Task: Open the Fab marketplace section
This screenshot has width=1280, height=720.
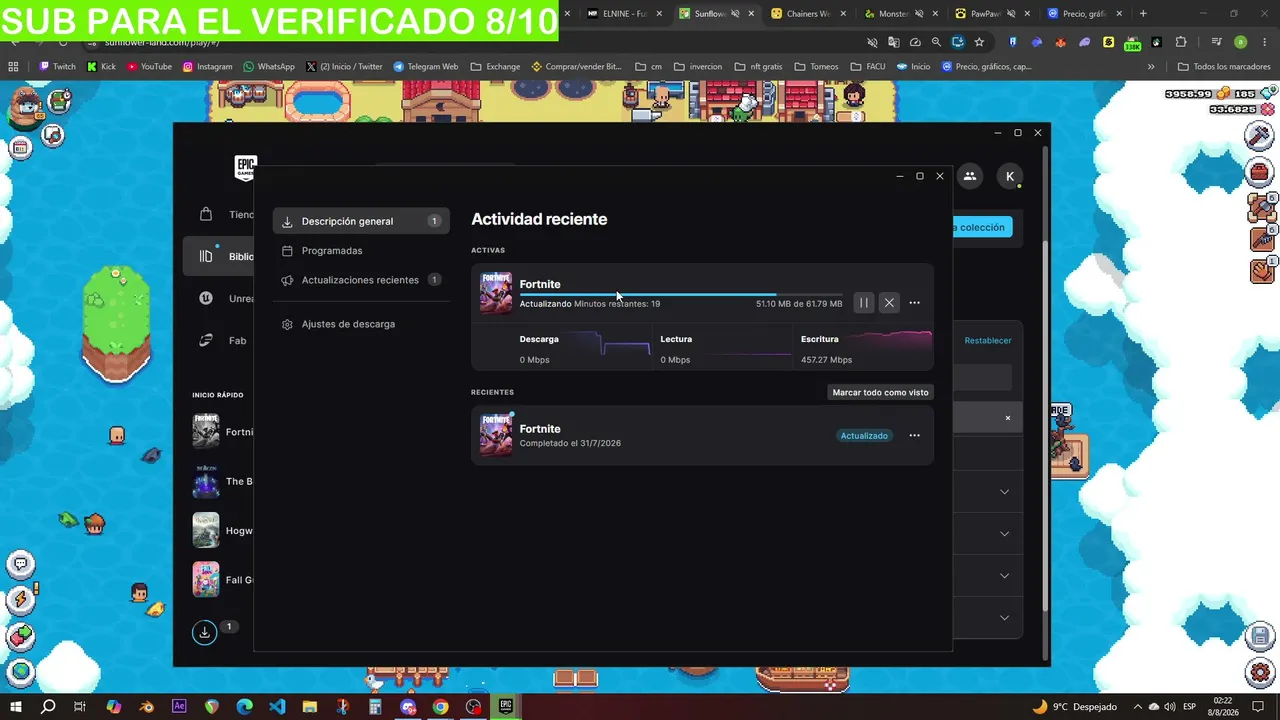Action: click(x=222, y=340)
